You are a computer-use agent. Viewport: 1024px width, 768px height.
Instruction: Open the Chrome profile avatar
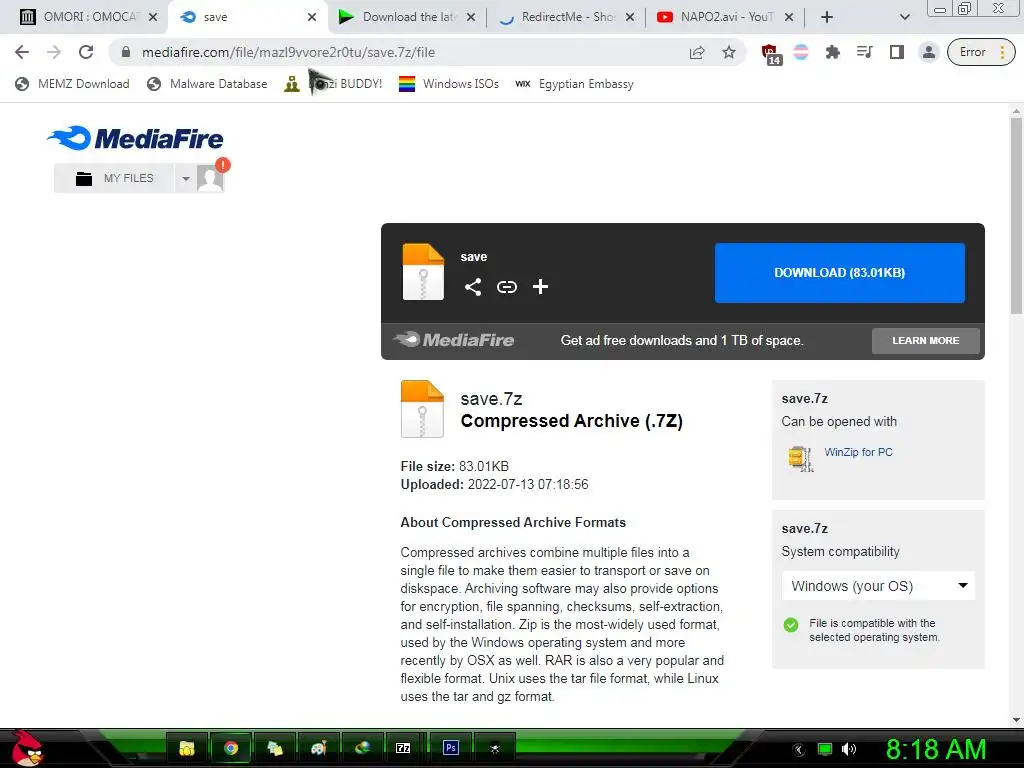tap(928, 52)
